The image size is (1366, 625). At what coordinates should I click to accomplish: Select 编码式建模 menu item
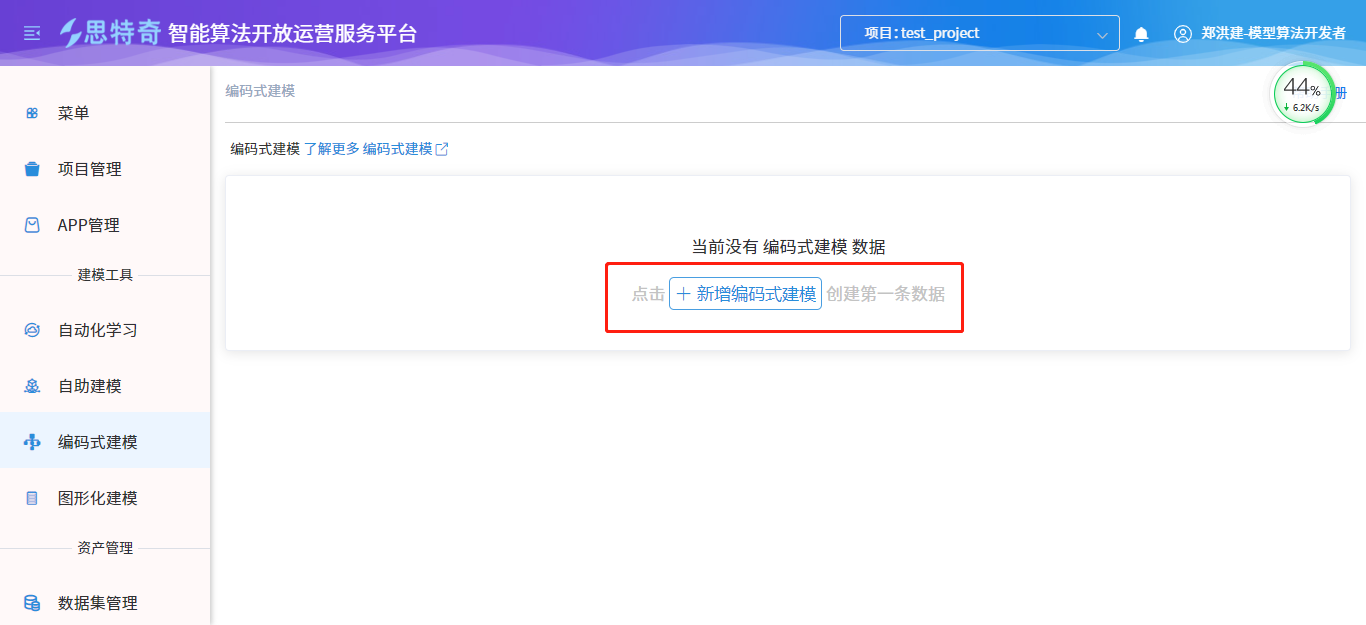pos(105,442)
